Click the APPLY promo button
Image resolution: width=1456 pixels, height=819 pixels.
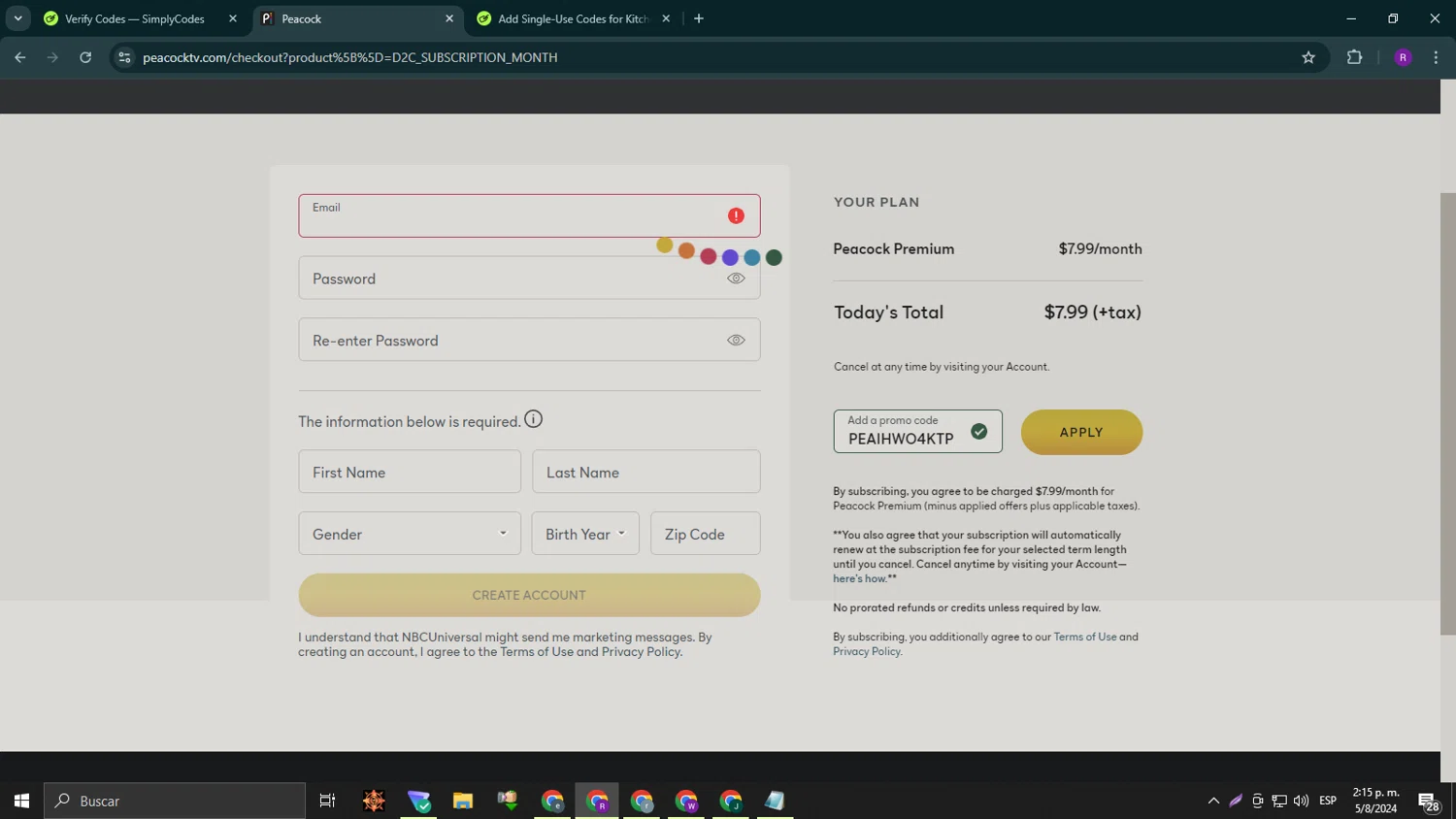1081,432
